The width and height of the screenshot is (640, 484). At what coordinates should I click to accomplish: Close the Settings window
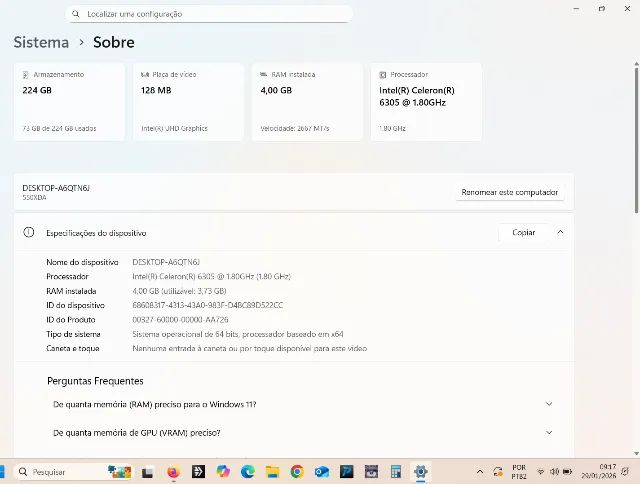pos(628,9)
